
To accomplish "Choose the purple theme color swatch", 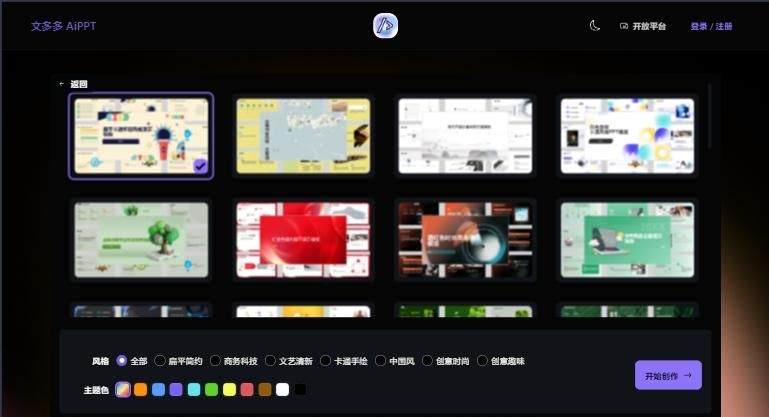I will tap(176, 390).
